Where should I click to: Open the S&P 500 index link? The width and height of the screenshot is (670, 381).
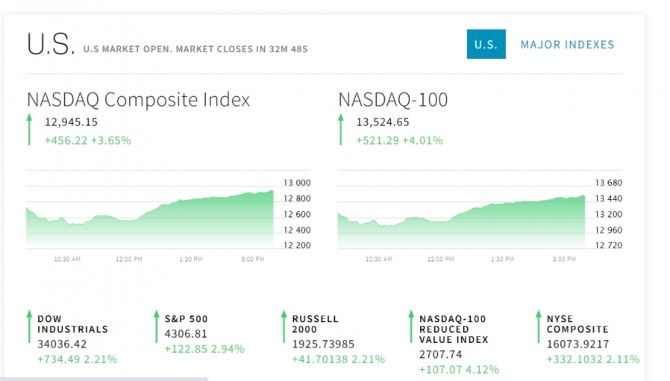point(186,319)
